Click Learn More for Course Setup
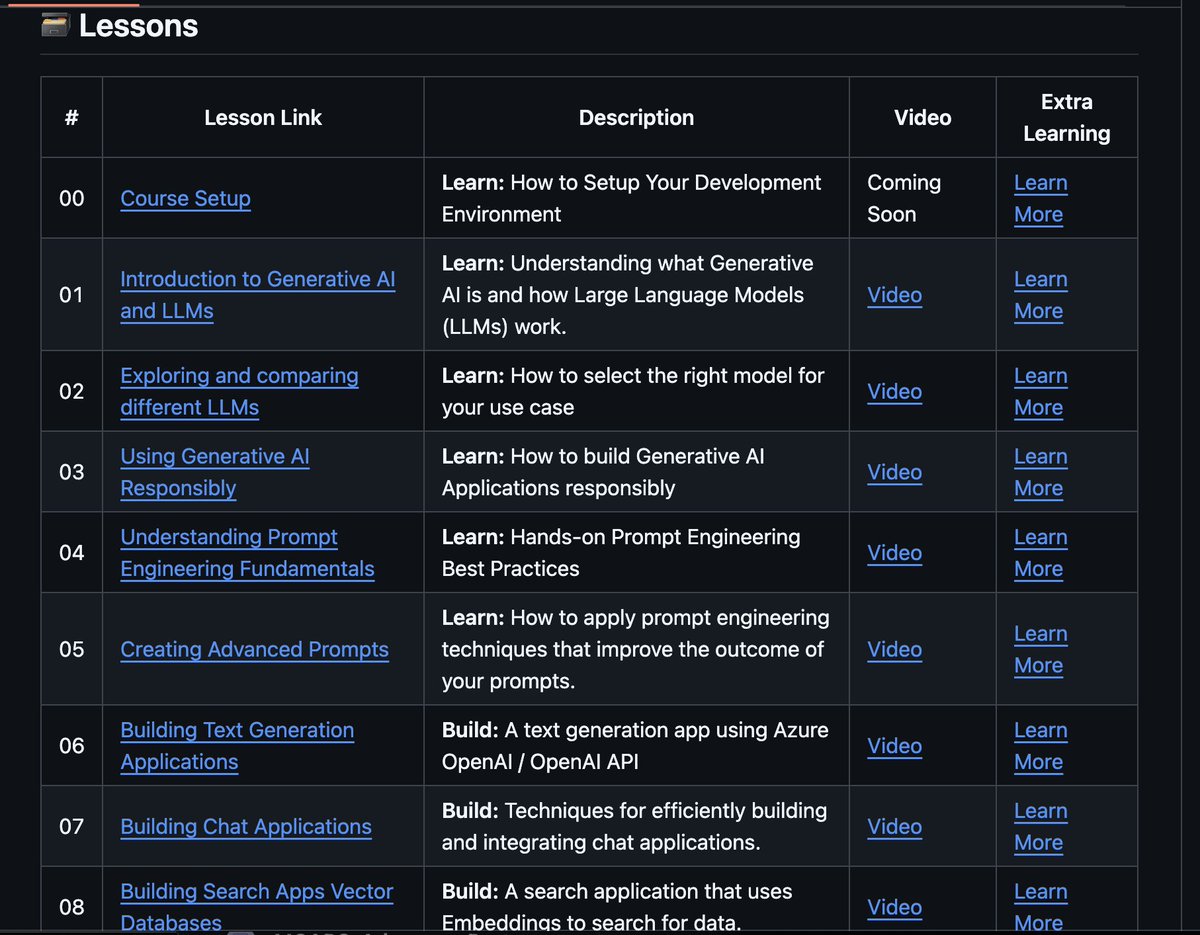Viewport: 1200px width, 935px height. coord(1041,198)
